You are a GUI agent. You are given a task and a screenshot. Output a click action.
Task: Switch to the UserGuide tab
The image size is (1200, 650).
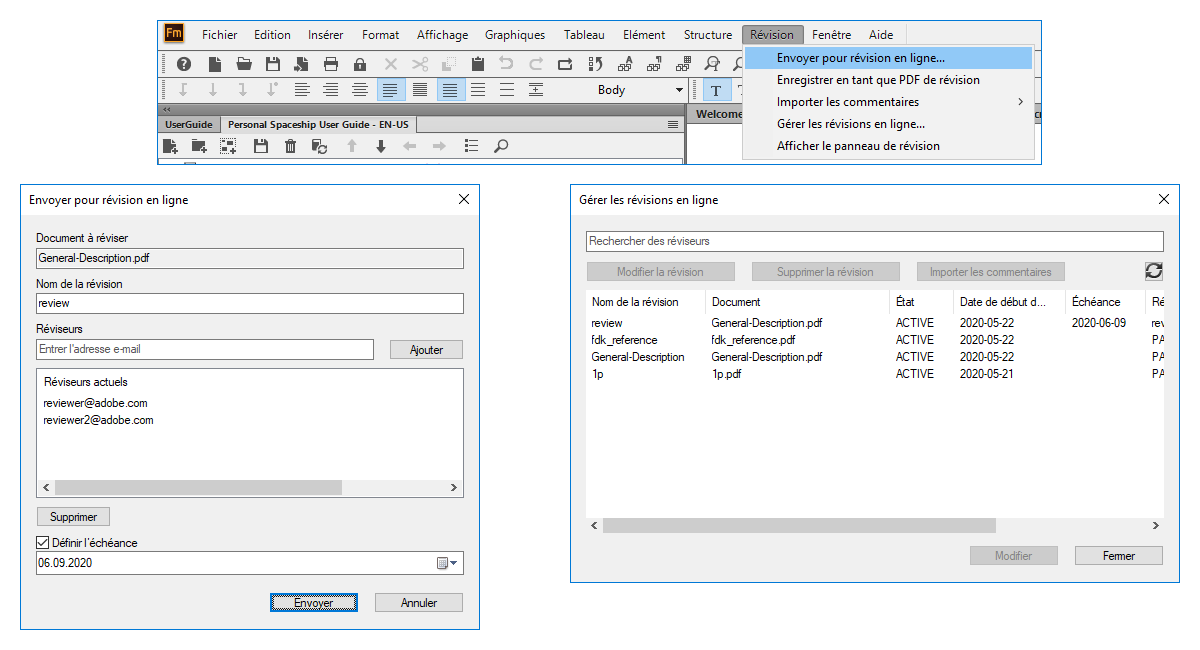(188, 125)
